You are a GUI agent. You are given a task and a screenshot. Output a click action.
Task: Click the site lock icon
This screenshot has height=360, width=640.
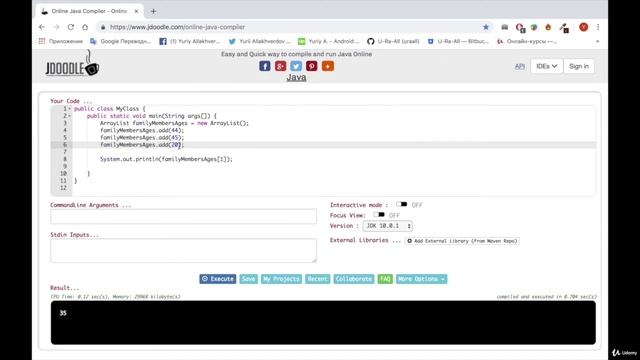pyautogui.click(x=103, y=27)
